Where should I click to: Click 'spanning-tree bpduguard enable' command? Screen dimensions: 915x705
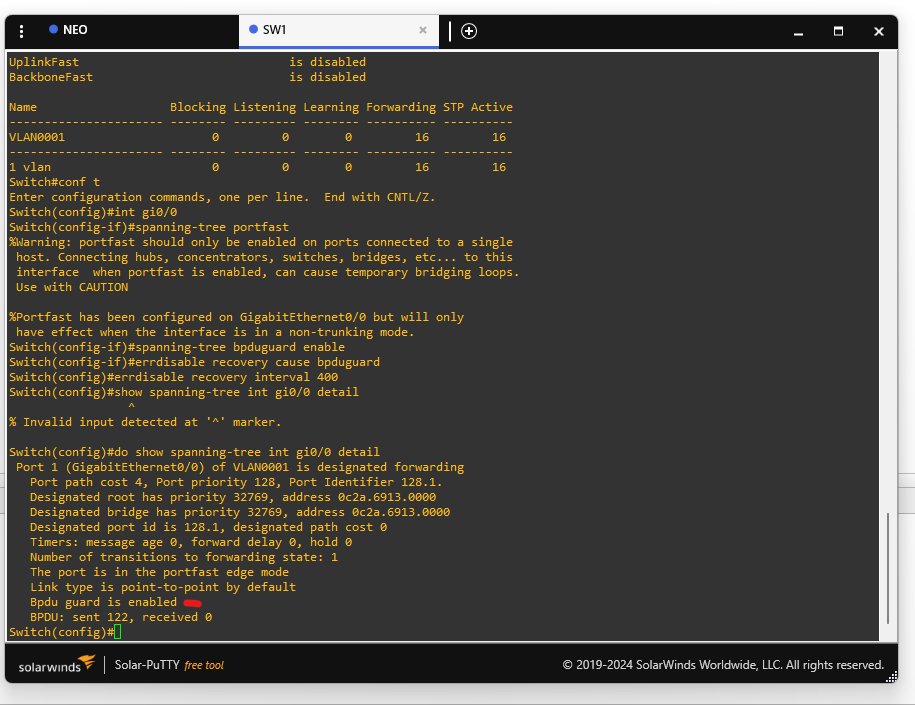[240, 347]
